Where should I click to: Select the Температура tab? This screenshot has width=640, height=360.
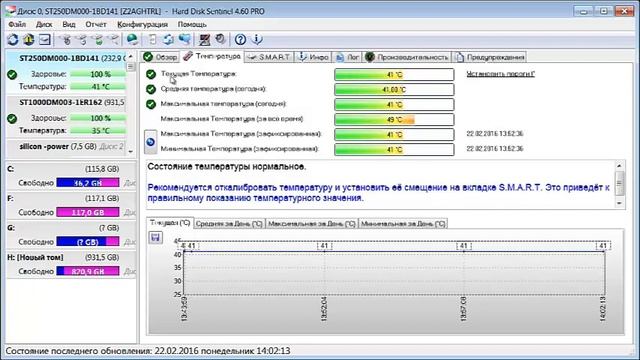pyautogui.click(x=212, y=56)
